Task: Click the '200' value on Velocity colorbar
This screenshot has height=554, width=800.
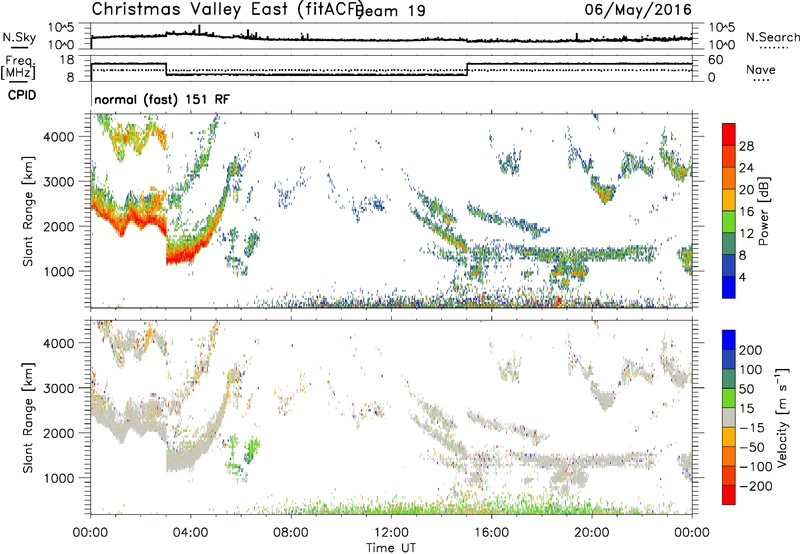Action: pyautogui.click(x=751, y=350)
